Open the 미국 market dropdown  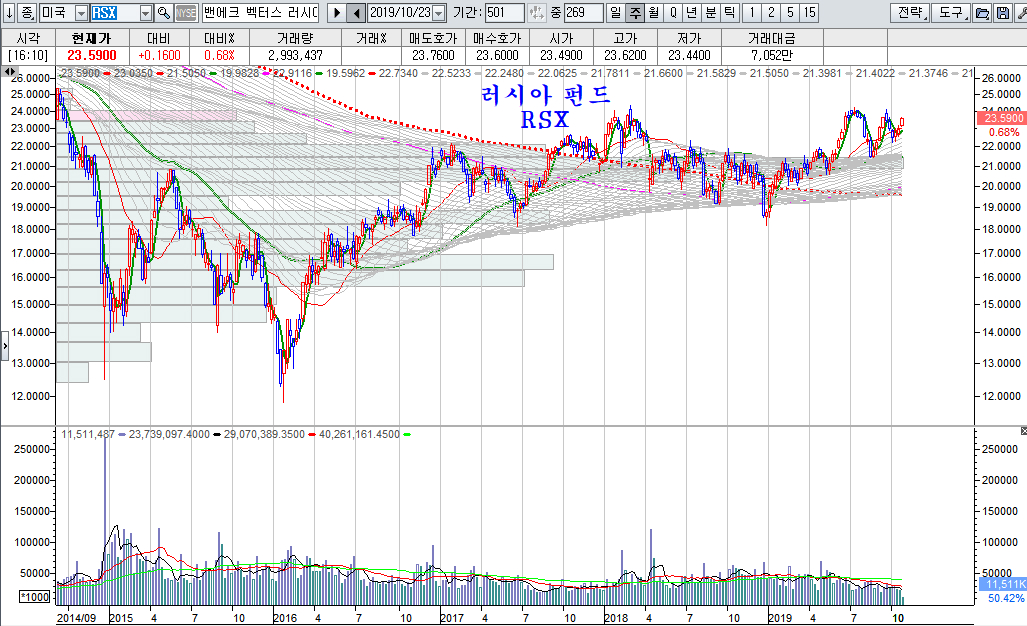pos(81,12)
